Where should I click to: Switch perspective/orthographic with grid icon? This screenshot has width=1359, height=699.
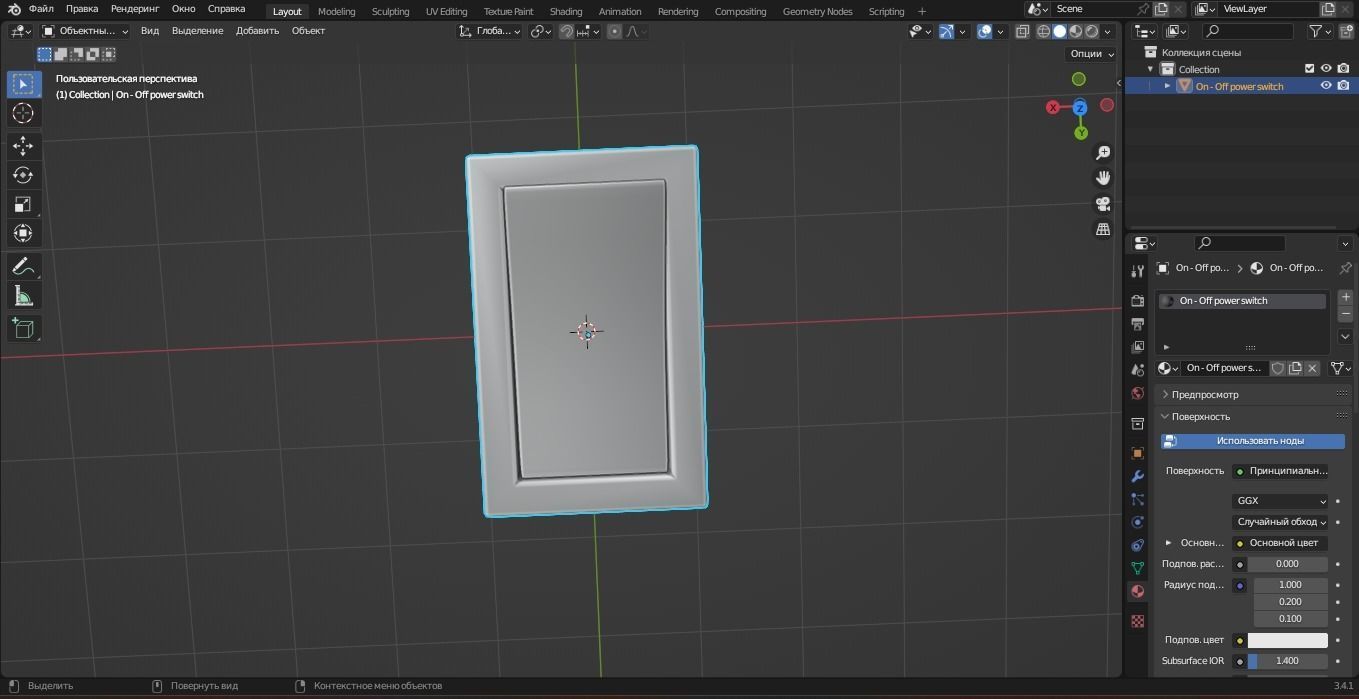coord(1103,229)
